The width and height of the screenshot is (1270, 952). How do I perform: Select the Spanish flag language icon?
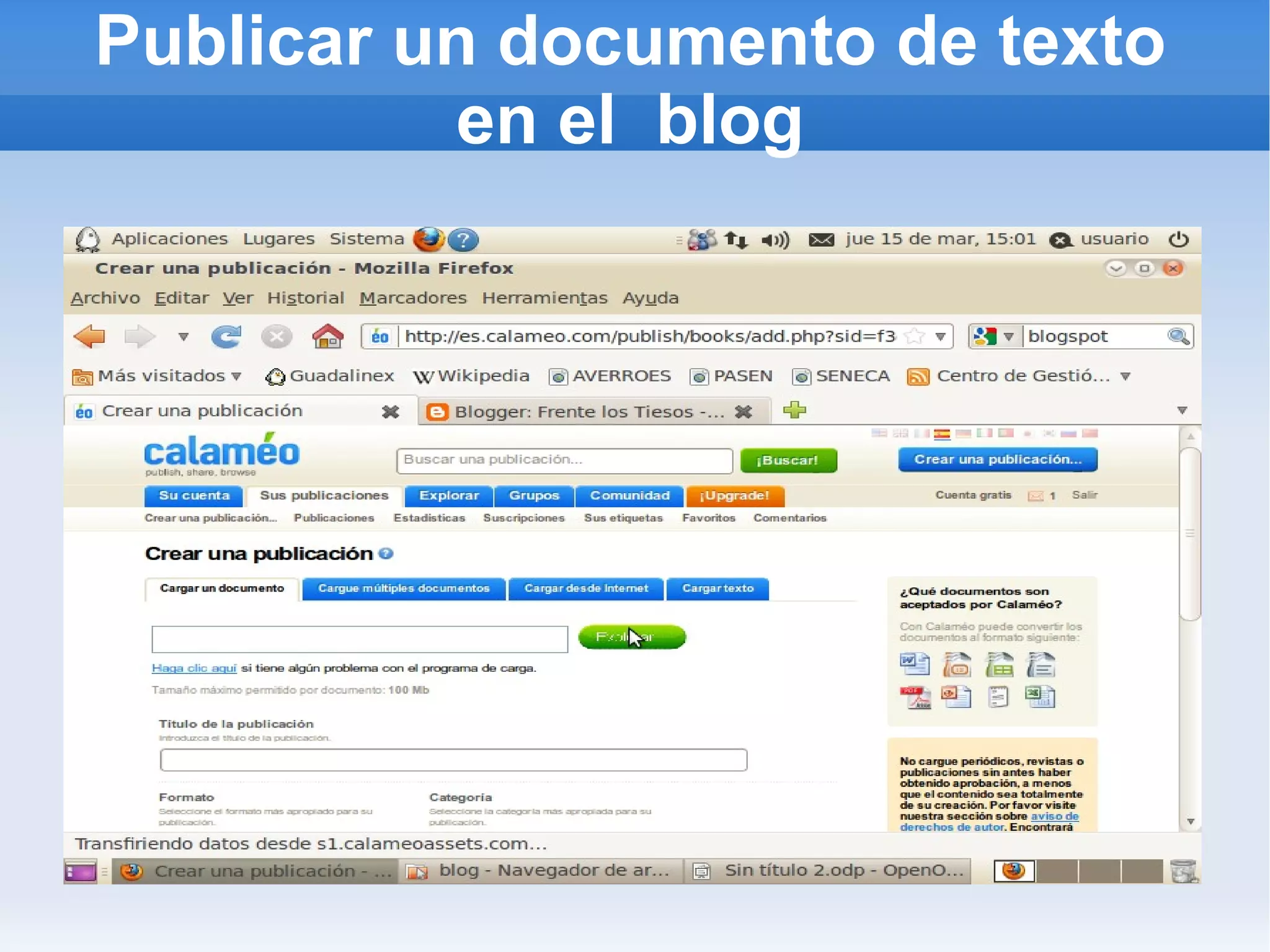point(942,434)
